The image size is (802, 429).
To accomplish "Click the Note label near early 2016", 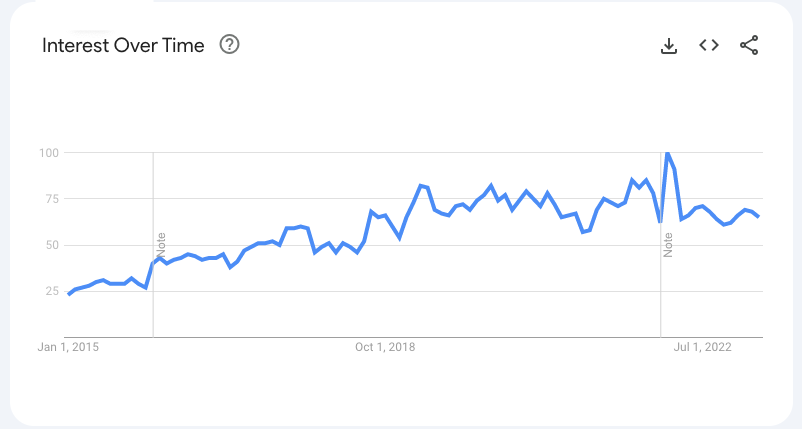I will (x=161, y=244).
